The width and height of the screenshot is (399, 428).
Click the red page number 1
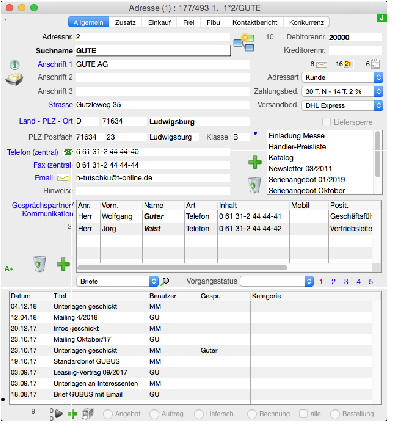click(321, 282)
